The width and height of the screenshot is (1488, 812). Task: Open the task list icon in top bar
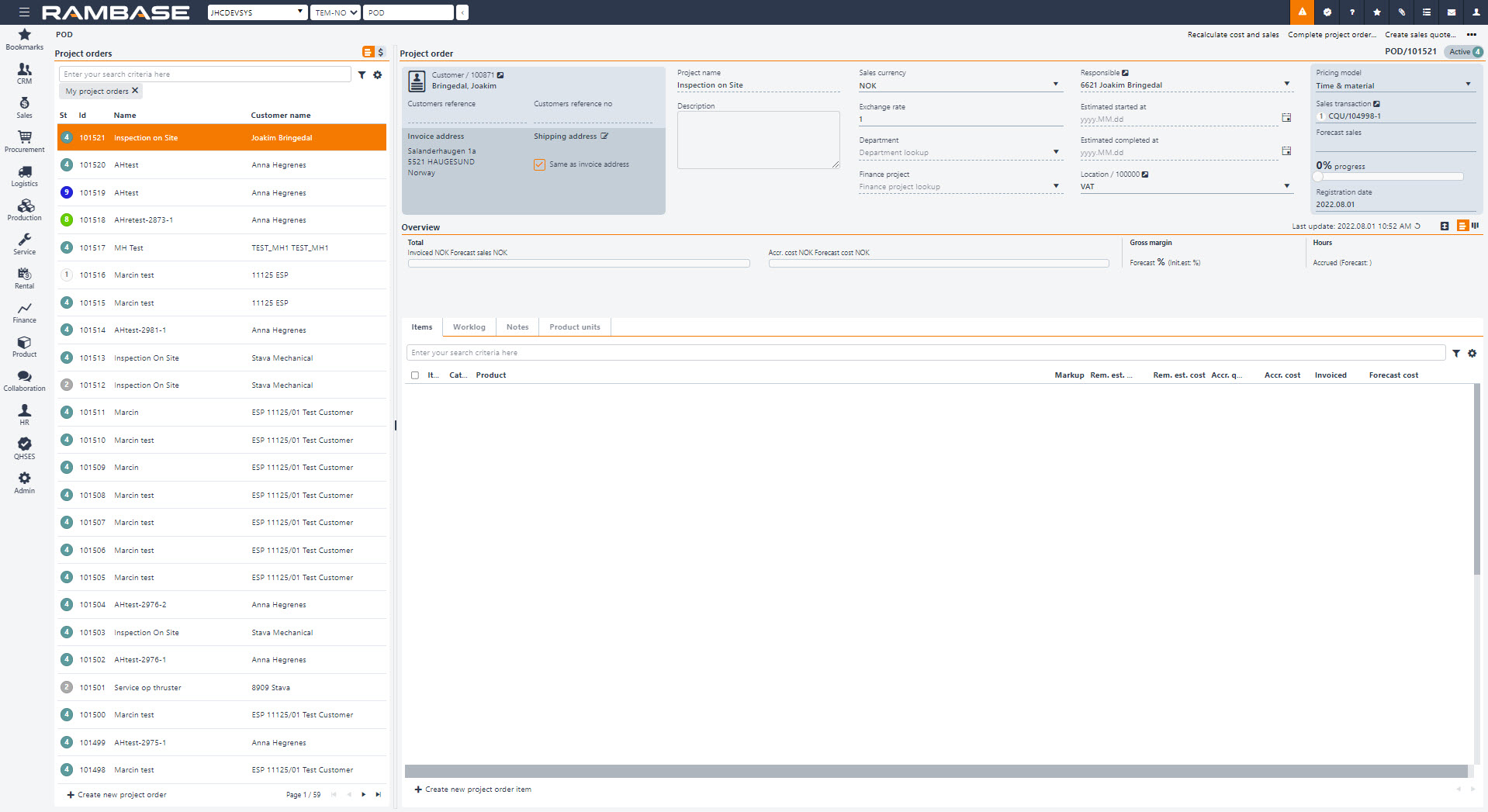point(1427,12)
